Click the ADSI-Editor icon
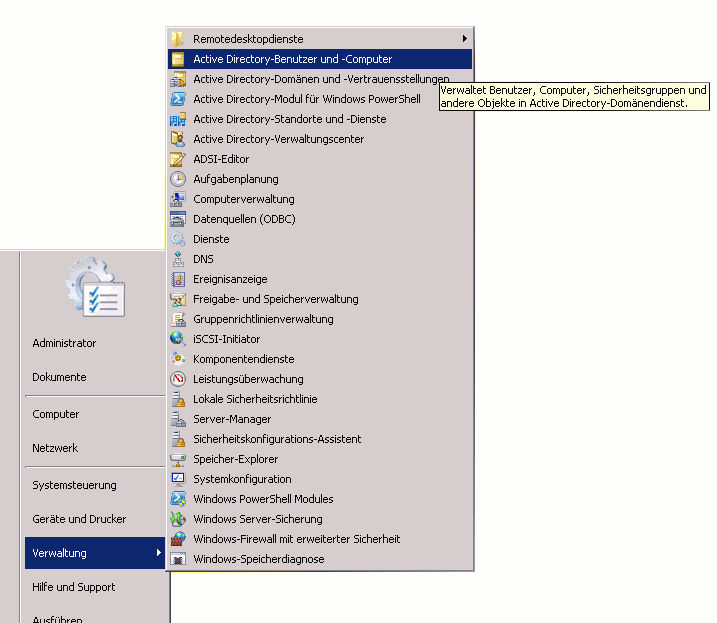The height and width of the screenshot is (623, 717). coord(178,159)
